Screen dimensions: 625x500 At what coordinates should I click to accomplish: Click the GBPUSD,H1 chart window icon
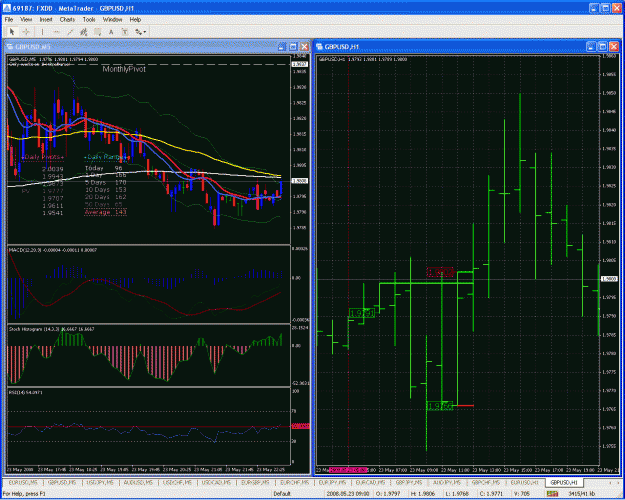[320, 47]
